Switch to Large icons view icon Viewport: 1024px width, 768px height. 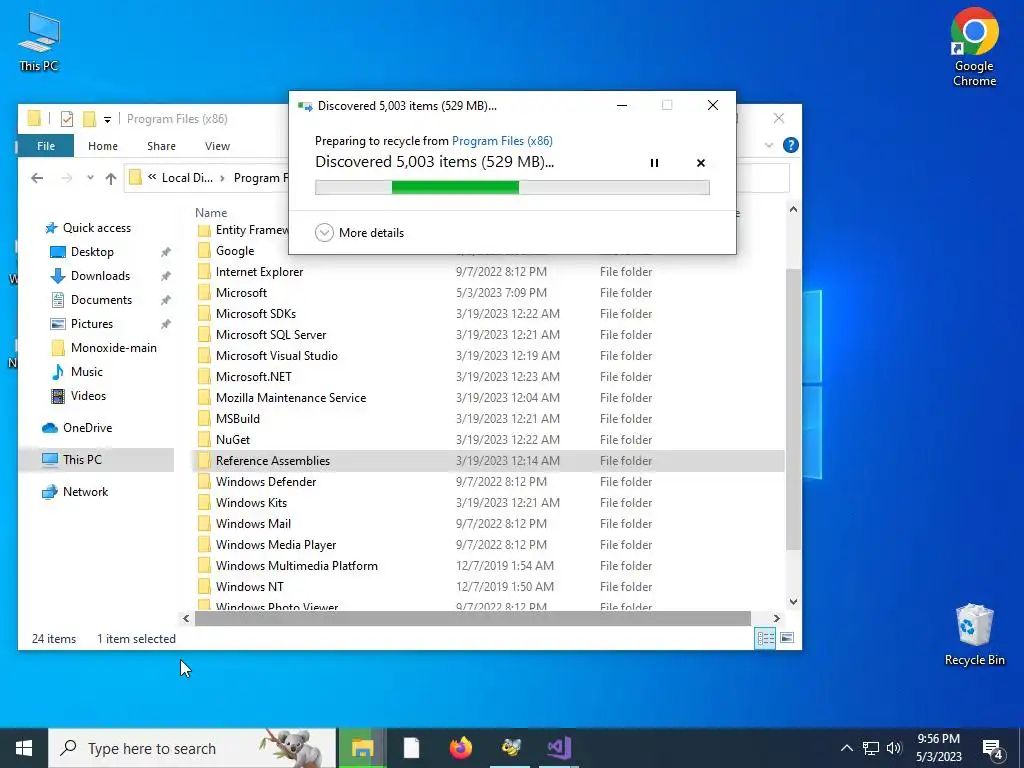click(x=787, y=638)
